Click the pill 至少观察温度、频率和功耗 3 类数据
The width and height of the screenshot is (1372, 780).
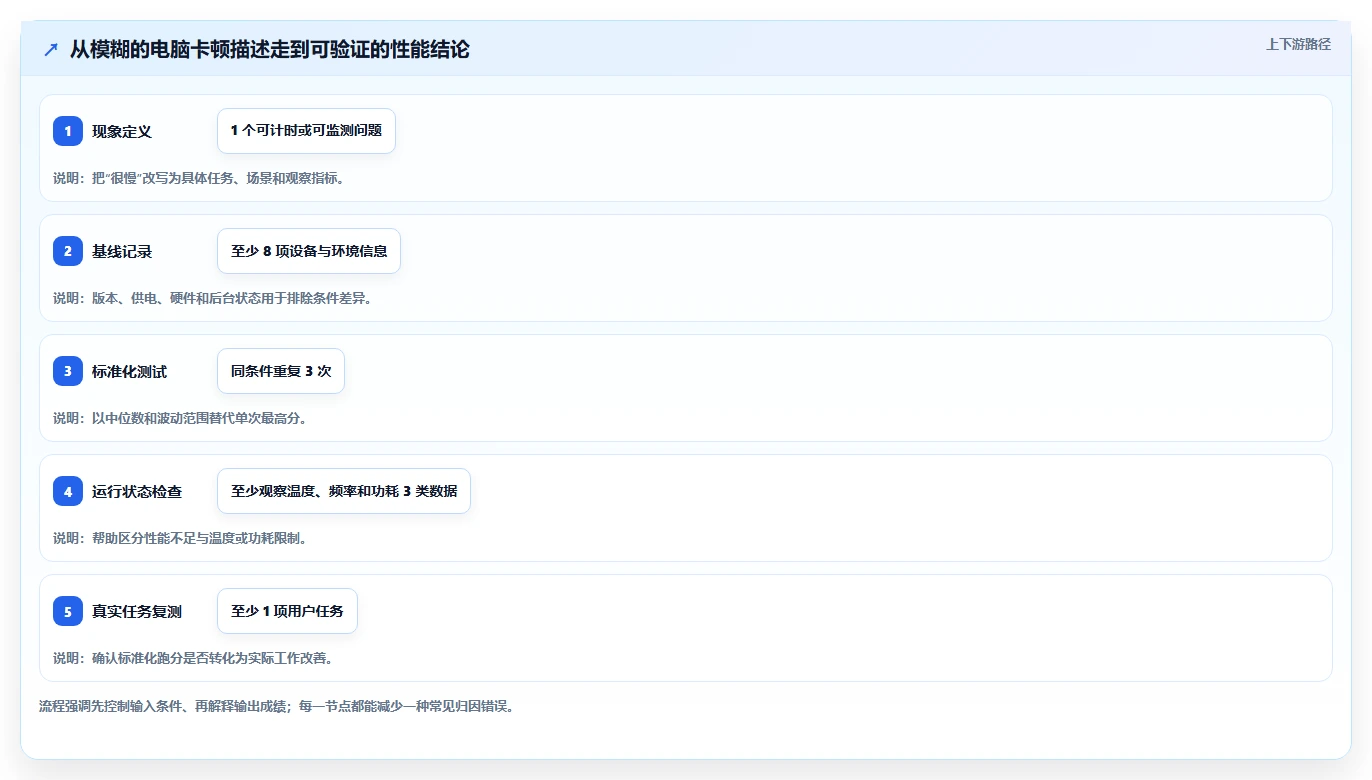[344, 491]
